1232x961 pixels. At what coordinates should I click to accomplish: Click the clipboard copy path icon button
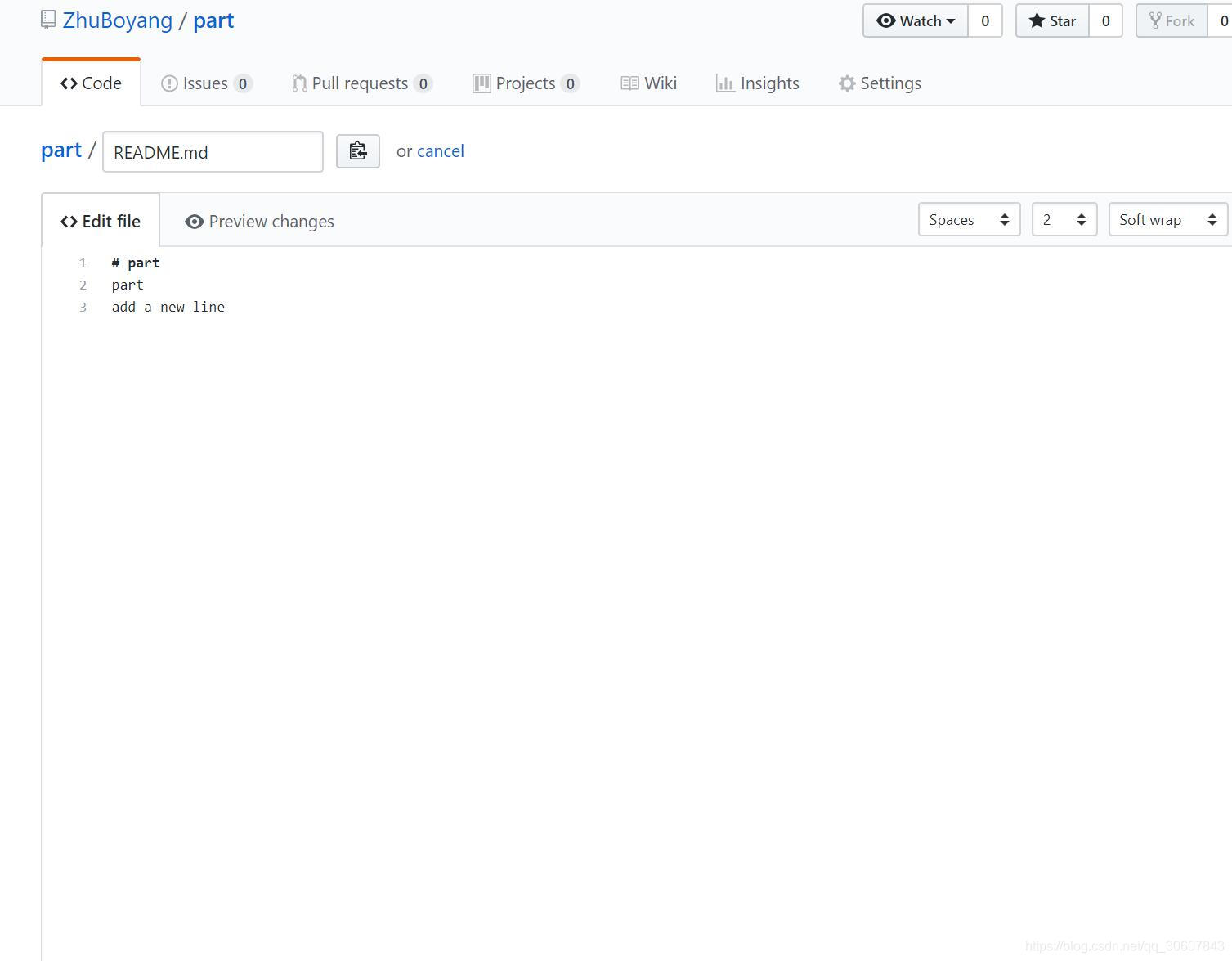(x=358, y=151)
